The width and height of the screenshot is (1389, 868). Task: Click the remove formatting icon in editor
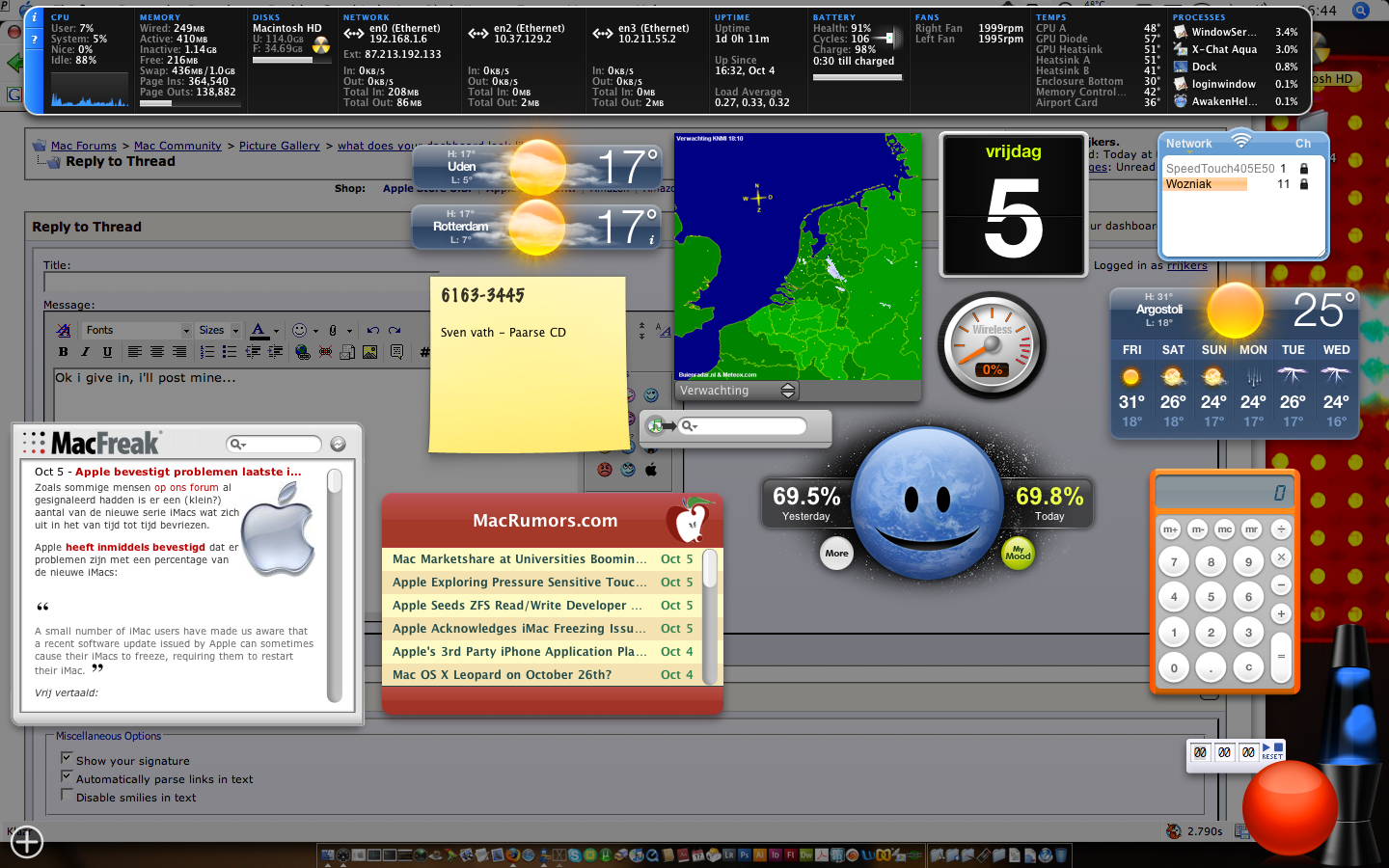tap(64, 330)
